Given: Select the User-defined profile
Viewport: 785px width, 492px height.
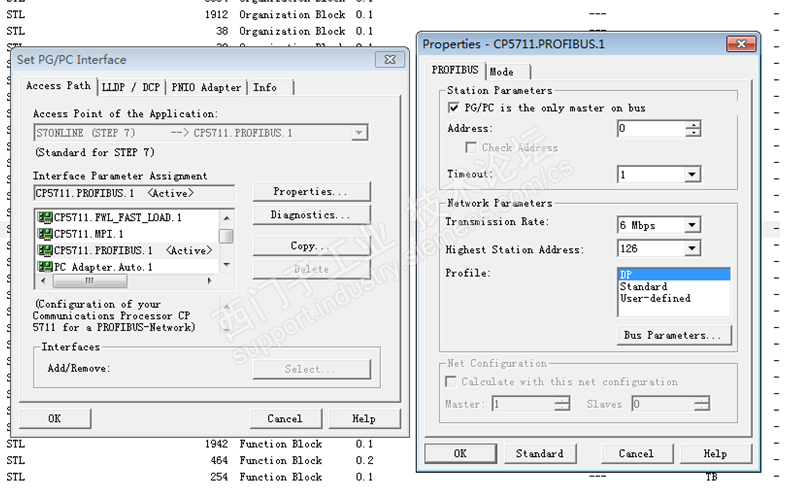Looking at the screenshot, I should [x=674, y=299].
